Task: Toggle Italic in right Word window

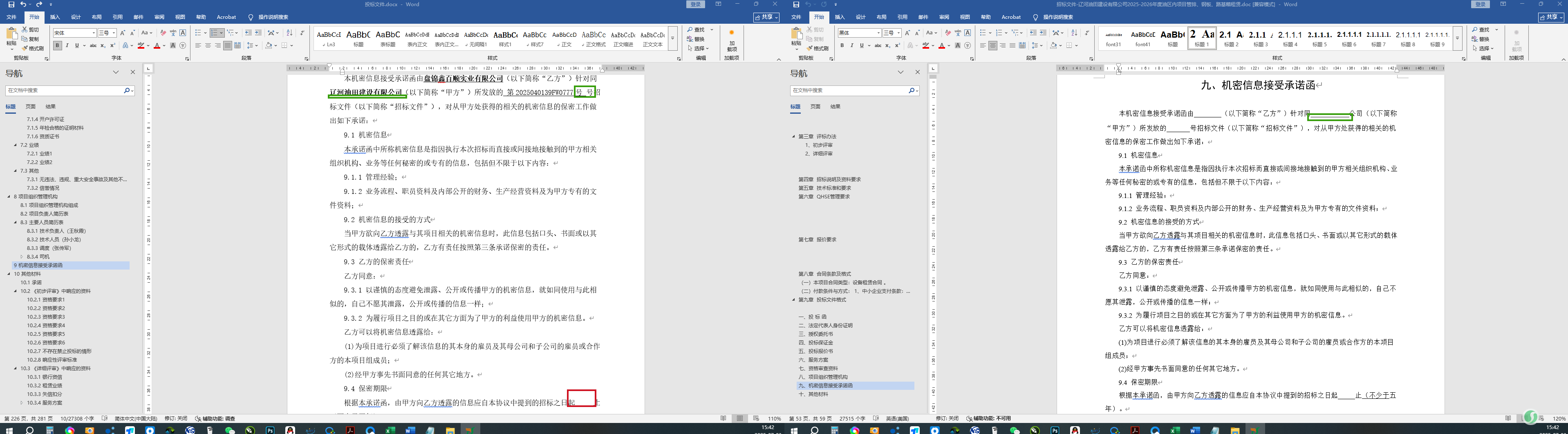Action: pos(851,45)
